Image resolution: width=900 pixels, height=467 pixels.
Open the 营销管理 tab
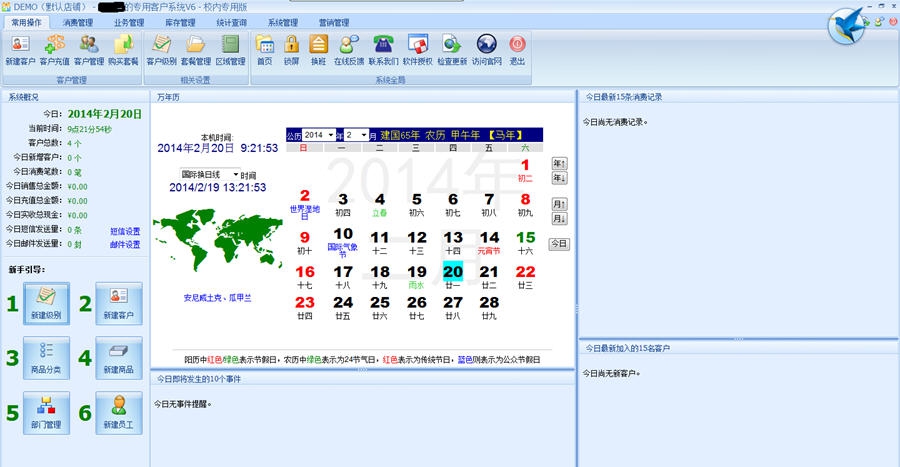(333, 22)
